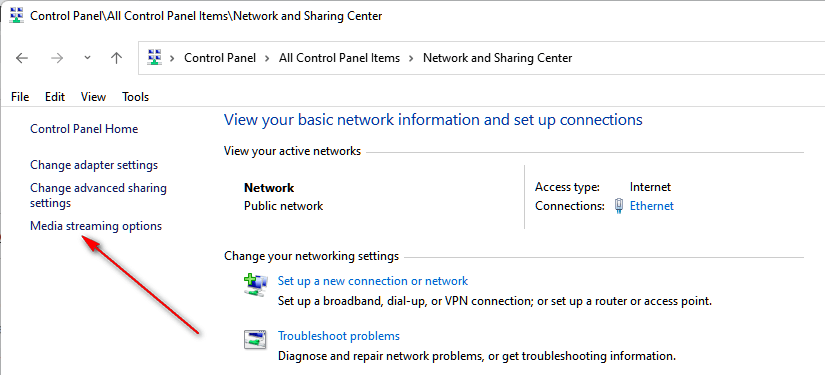This screenshot has height=375, width=825.
Task: Expand chevron after All Control Panel Items
Action: [411, 58]
